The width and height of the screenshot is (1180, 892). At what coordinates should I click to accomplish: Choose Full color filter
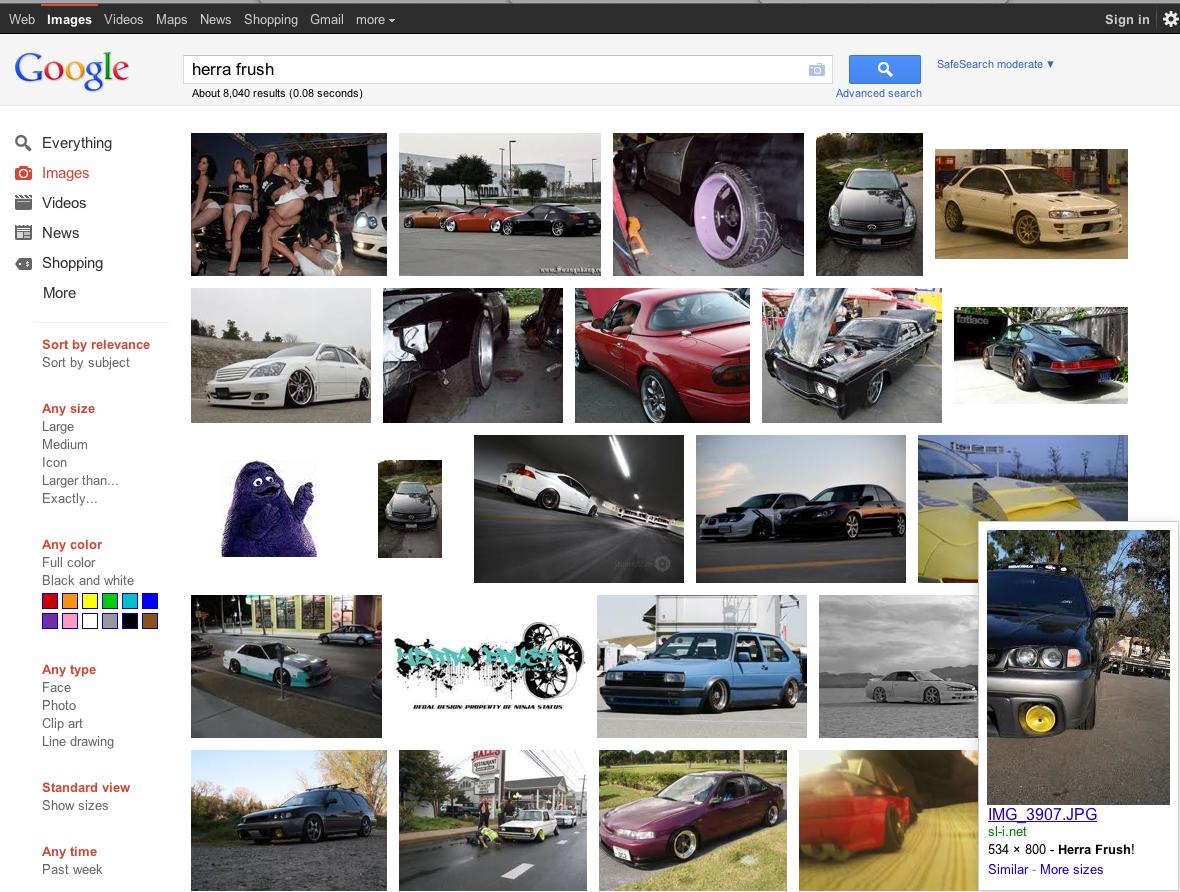click(68, 562)
